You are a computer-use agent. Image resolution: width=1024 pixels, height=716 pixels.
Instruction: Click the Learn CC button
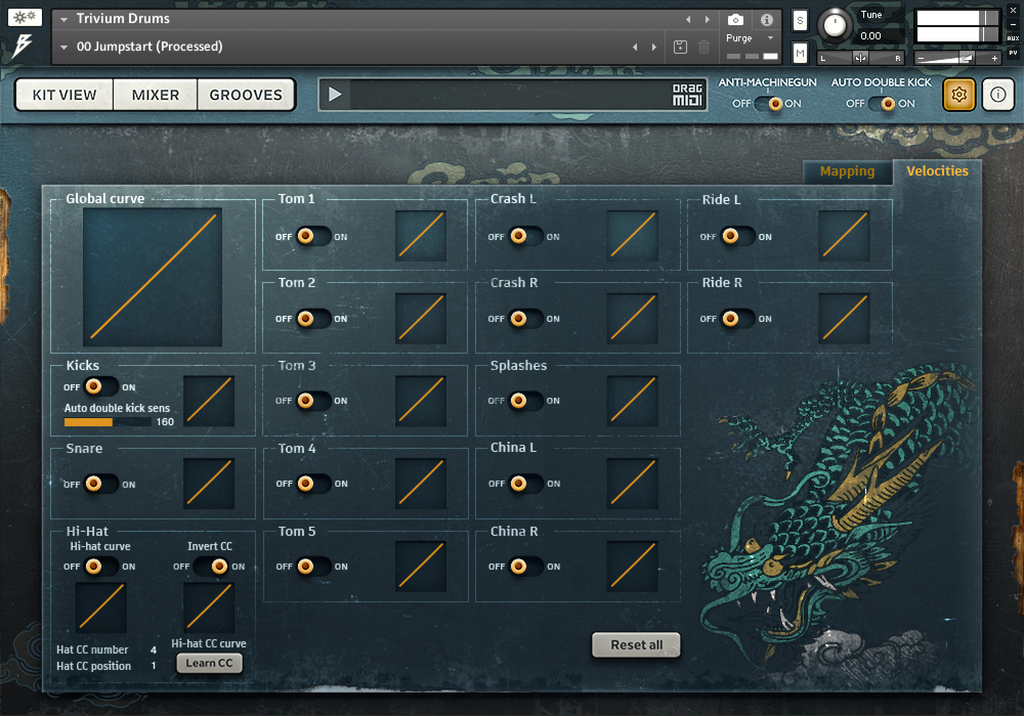[209, 663]
